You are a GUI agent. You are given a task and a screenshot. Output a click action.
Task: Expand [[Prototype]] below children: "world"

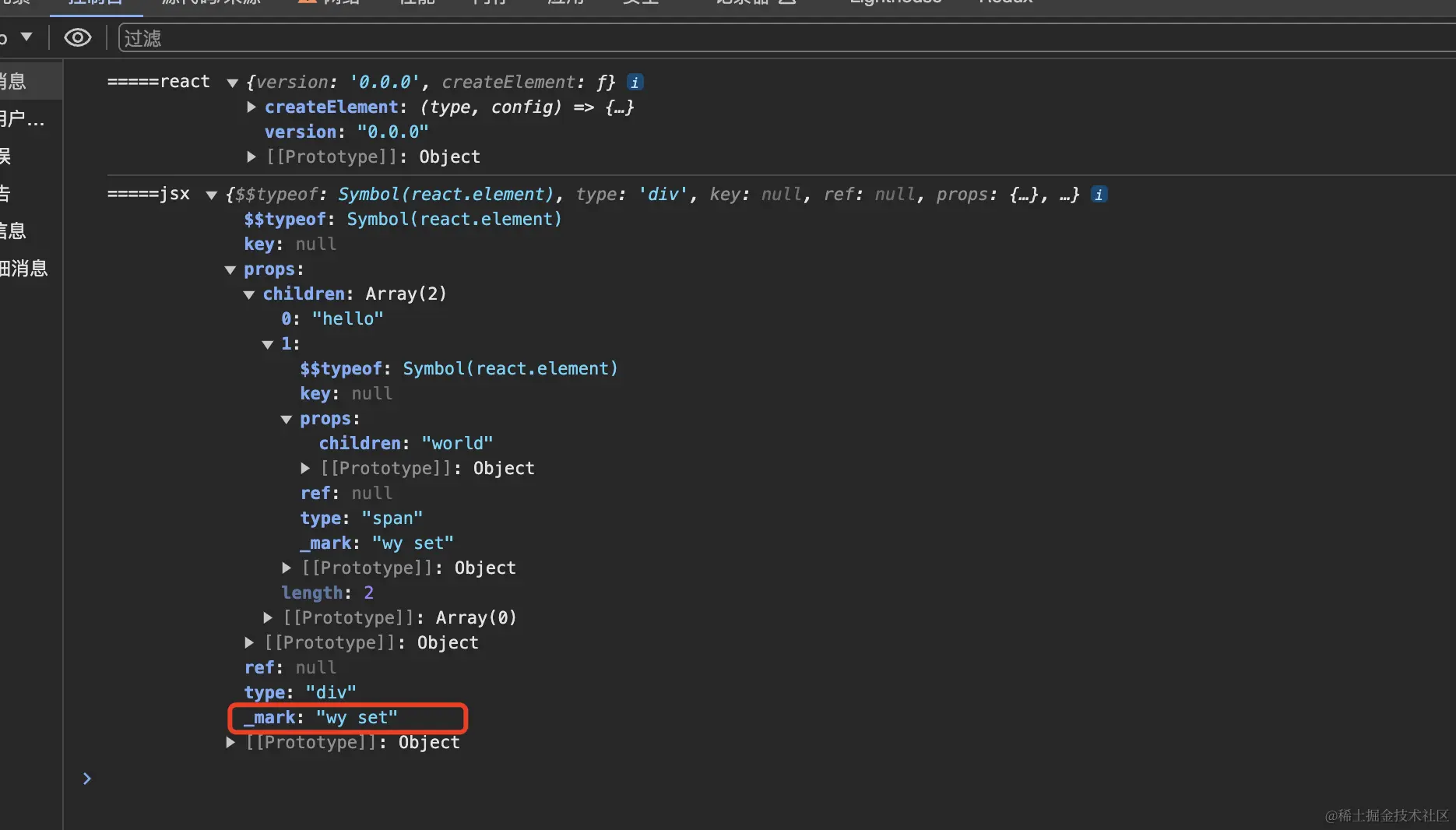(305, 469)
